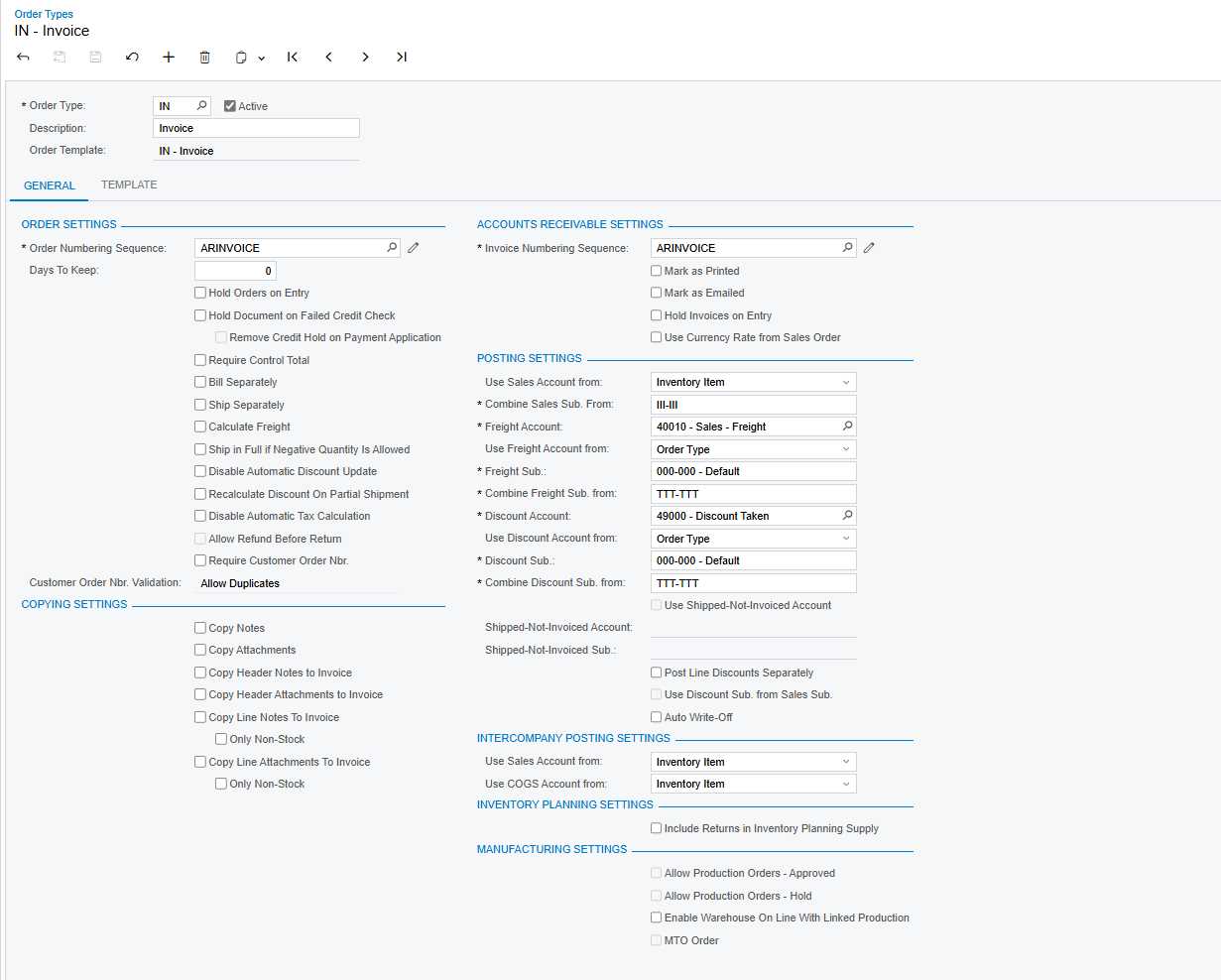The height and width of the screenshot is (980, 1221).
Task: Add new record with plus icon
Action: (x=169, y=58)
